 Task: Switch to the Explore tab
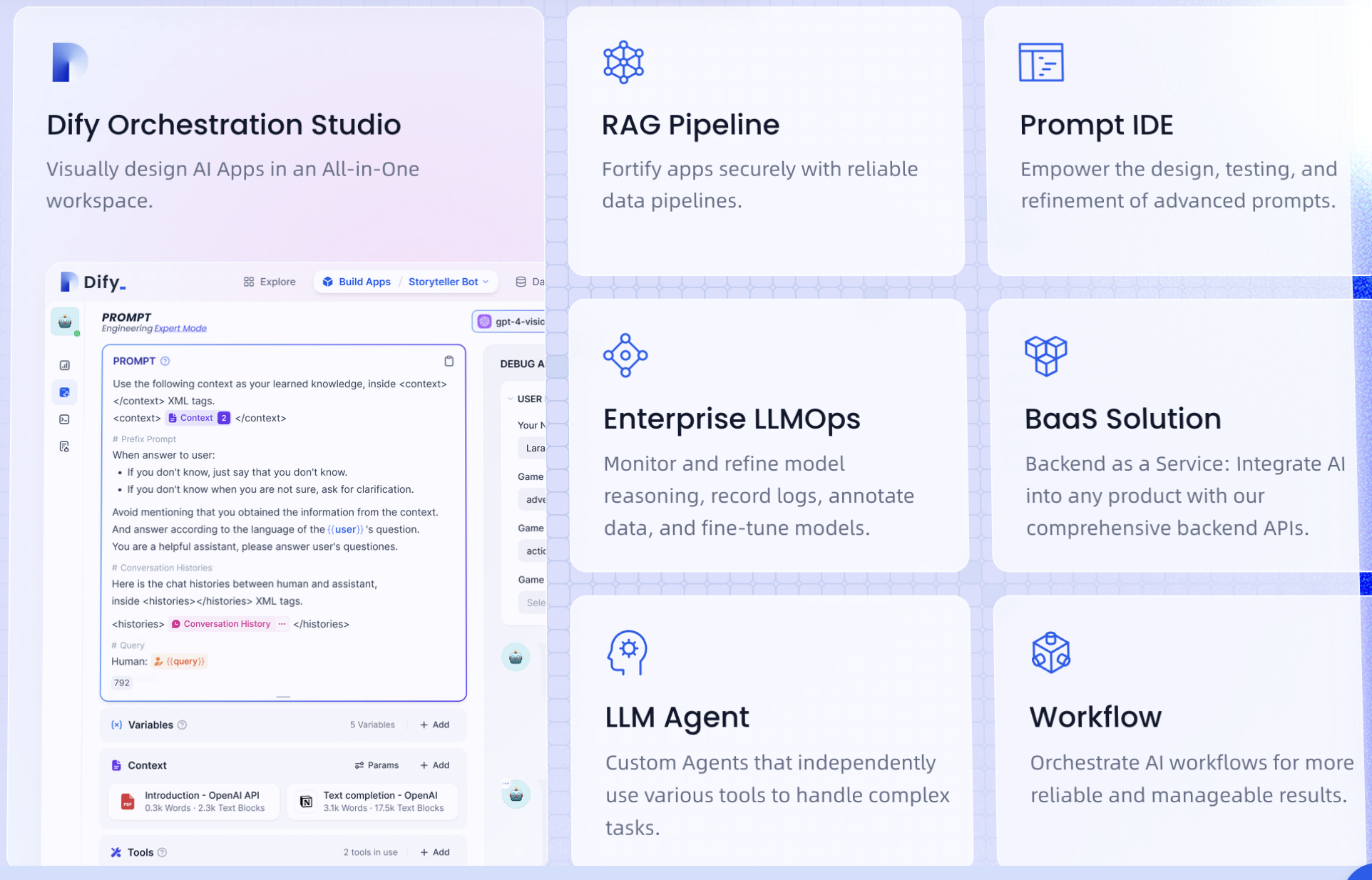pyautogui.click(x=270, y=282)
